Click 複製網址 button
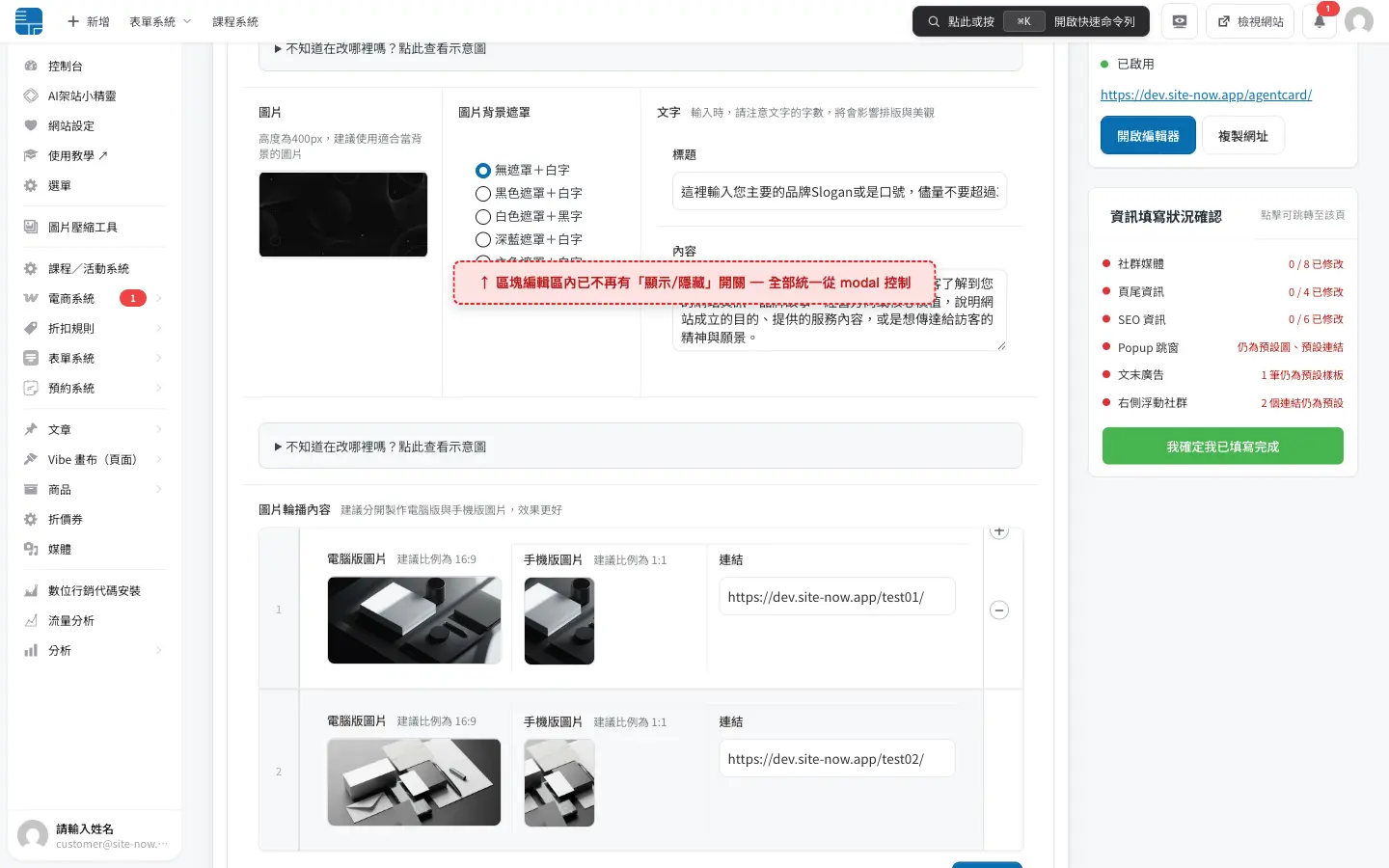 [1243, 136]
